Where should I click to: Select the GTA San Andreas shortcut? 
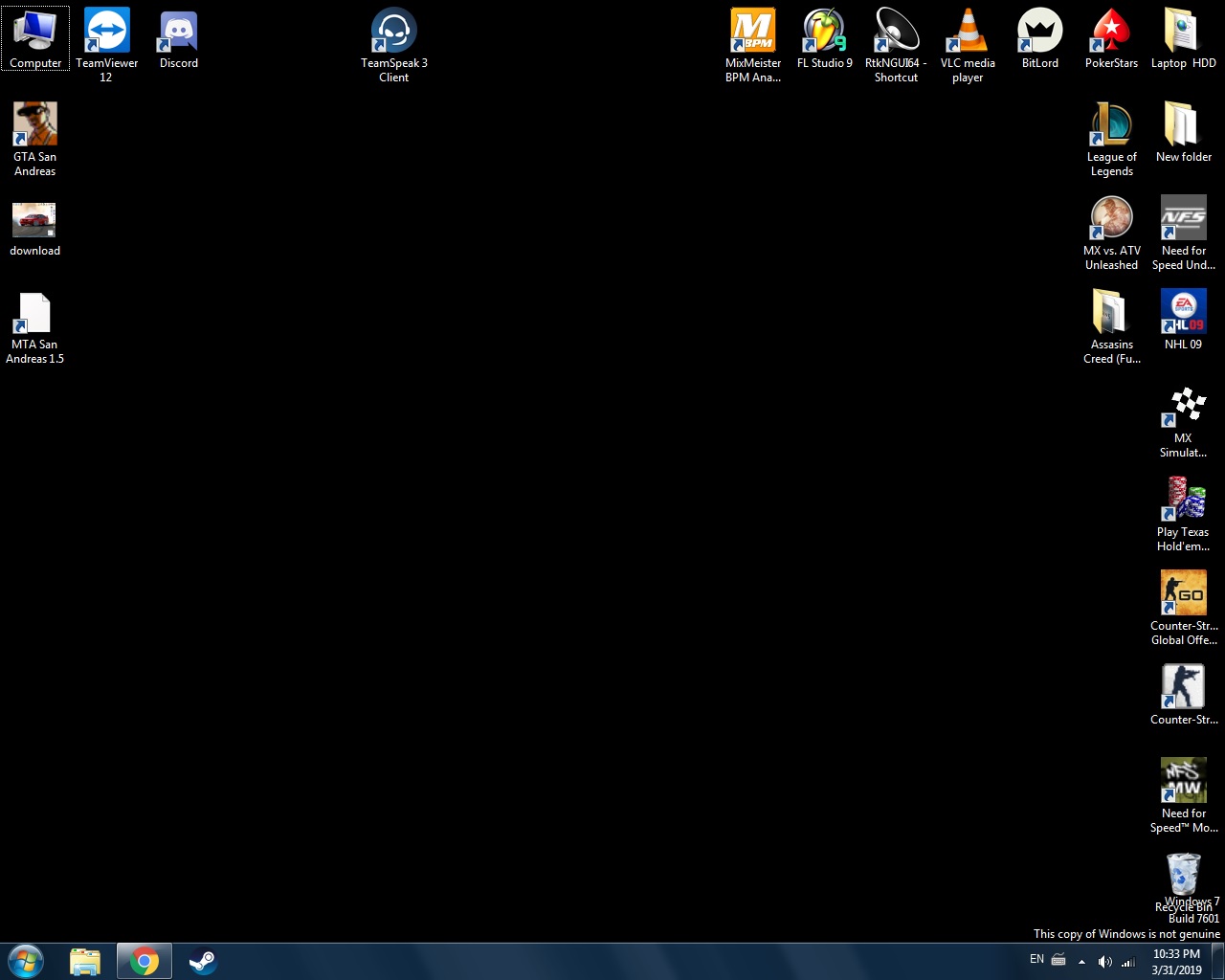[x=35, y=139]
